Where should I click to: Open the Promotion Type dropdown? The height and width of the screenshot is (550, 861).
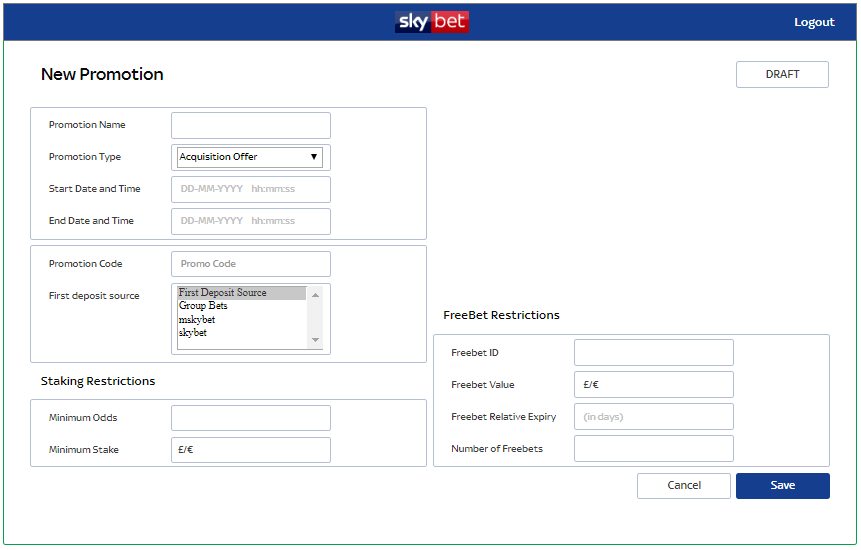tap(250, 157)
